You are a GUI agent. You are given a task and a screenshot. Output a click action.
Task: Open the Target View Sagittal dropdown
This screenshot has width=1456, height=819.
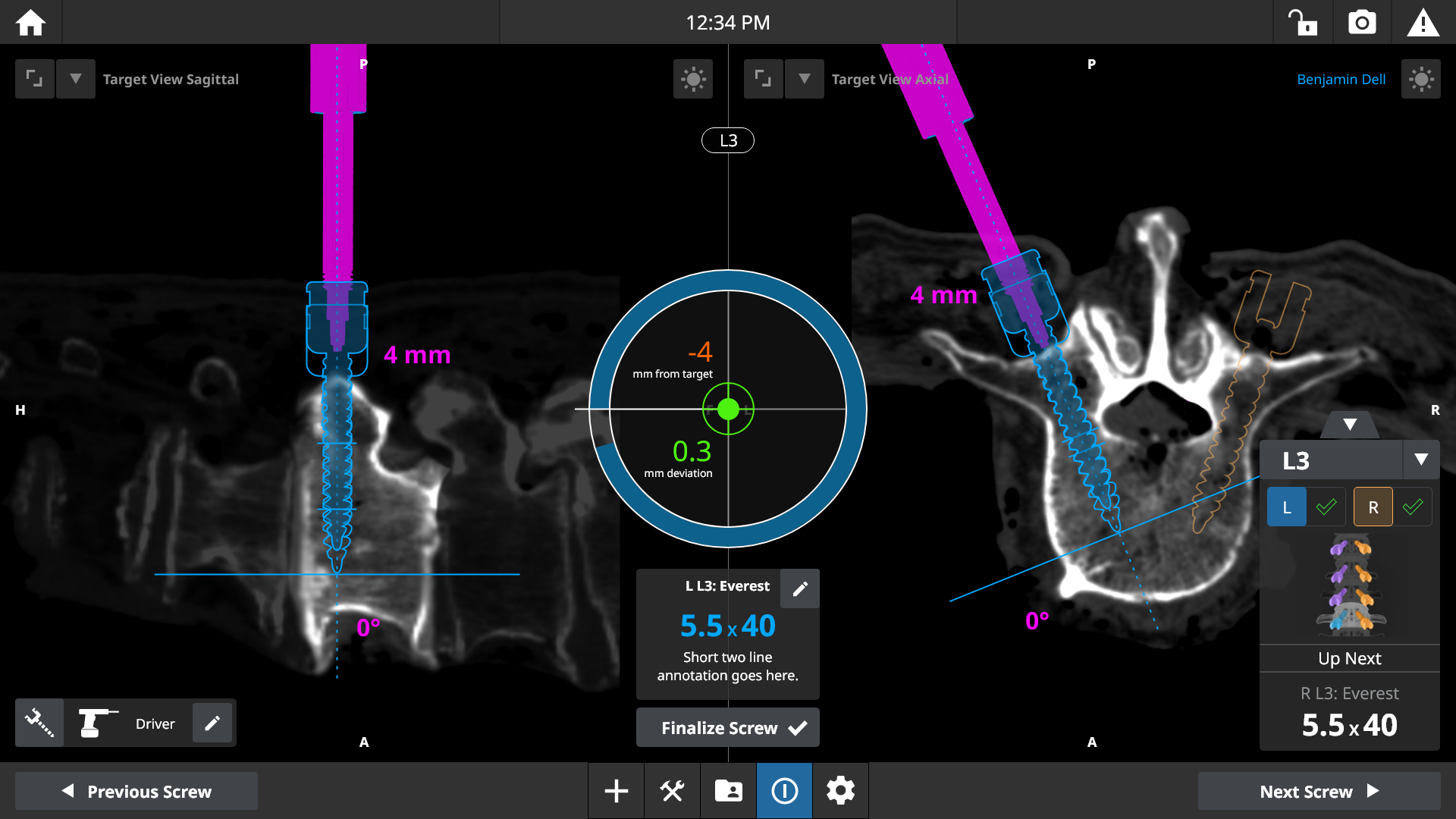(x=75, y=78)
